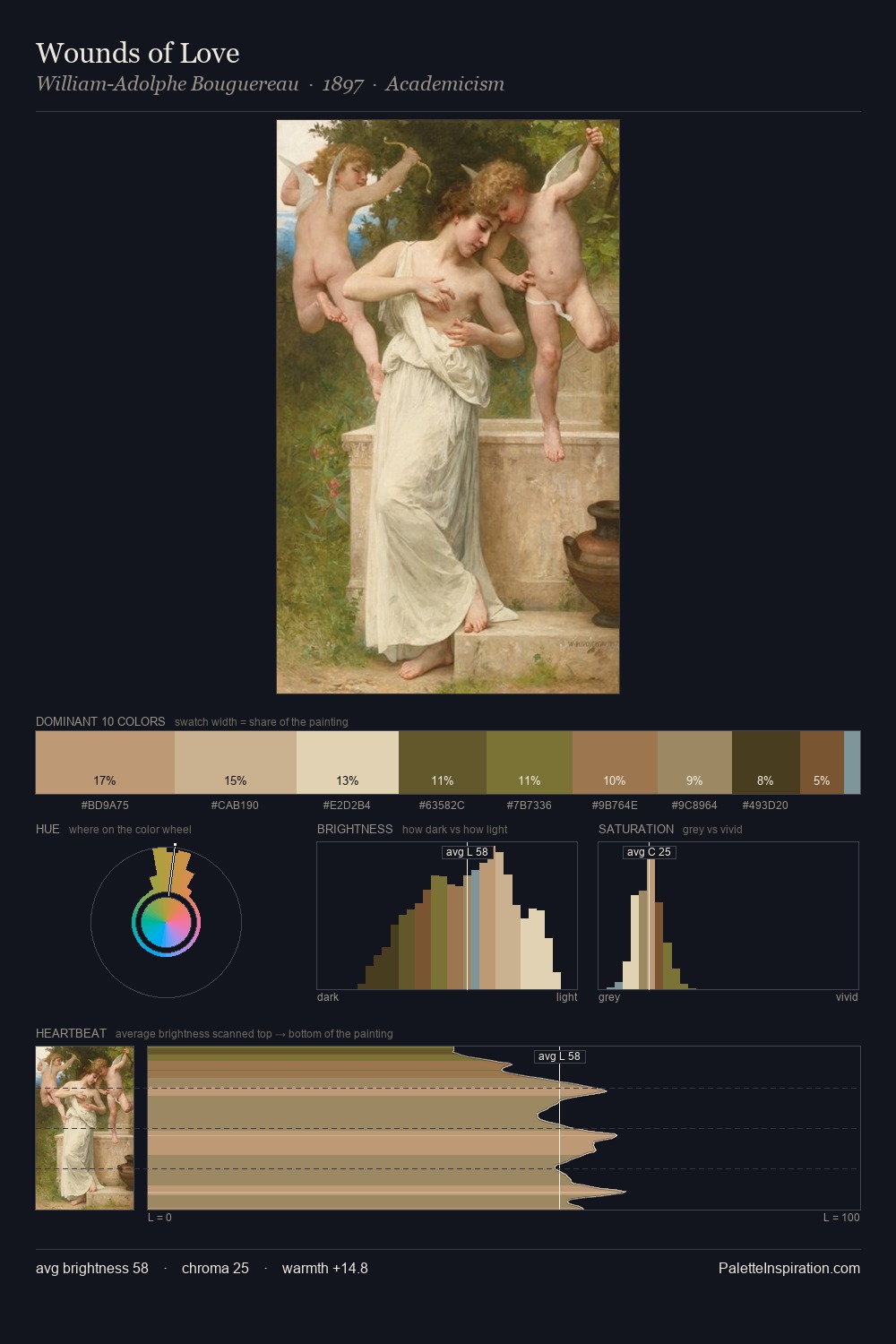Click the artist name William-Adolphe Bouguereau

tap(168, 84)
